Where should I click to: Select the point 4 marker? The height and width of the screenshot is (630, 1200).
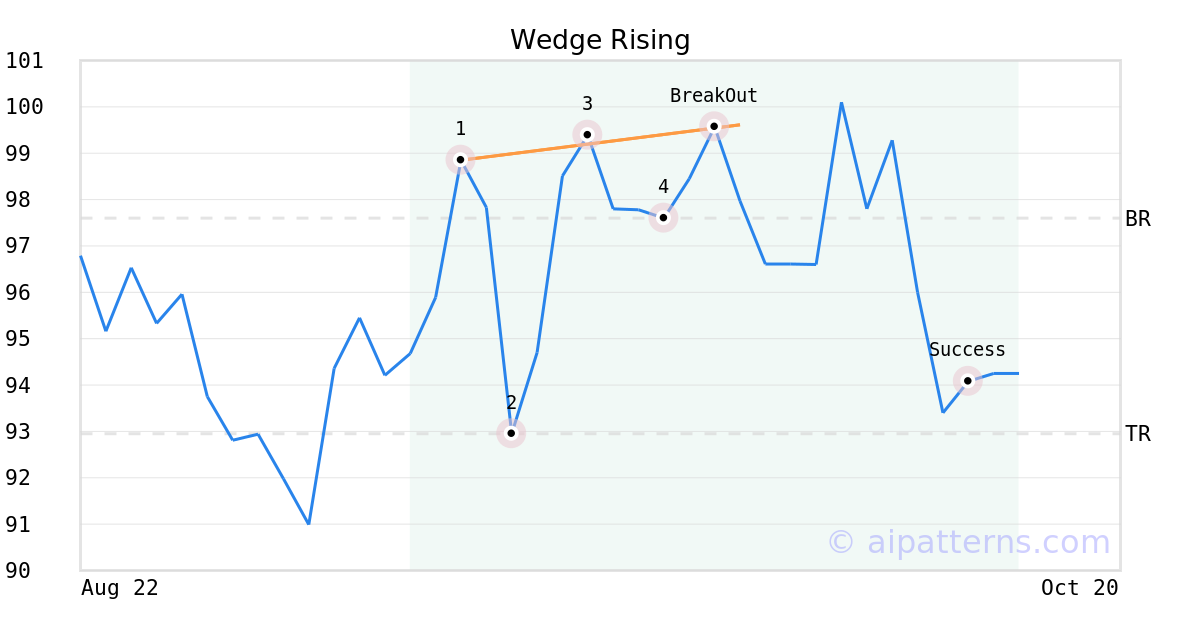[663, 217]
